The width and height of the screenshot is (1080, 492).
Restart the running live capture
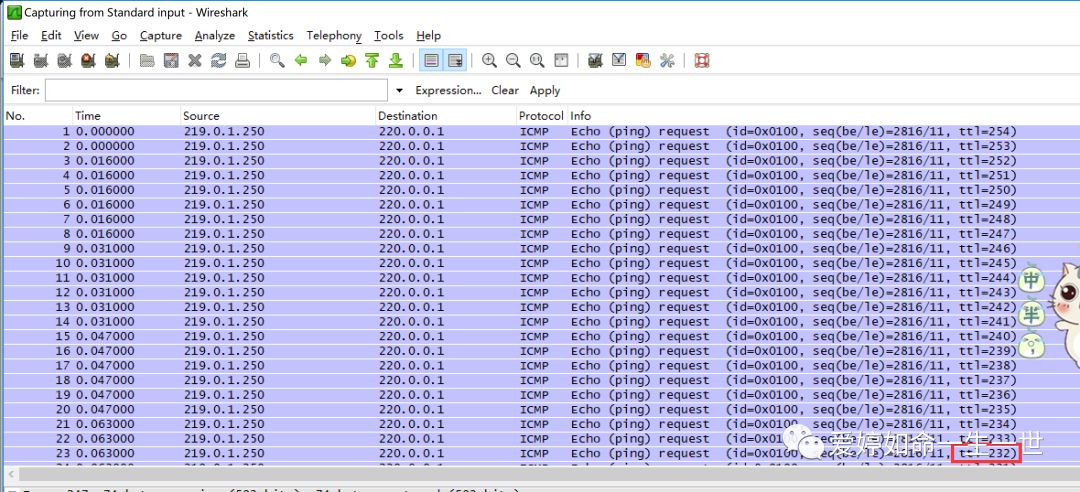pos(112,61)
